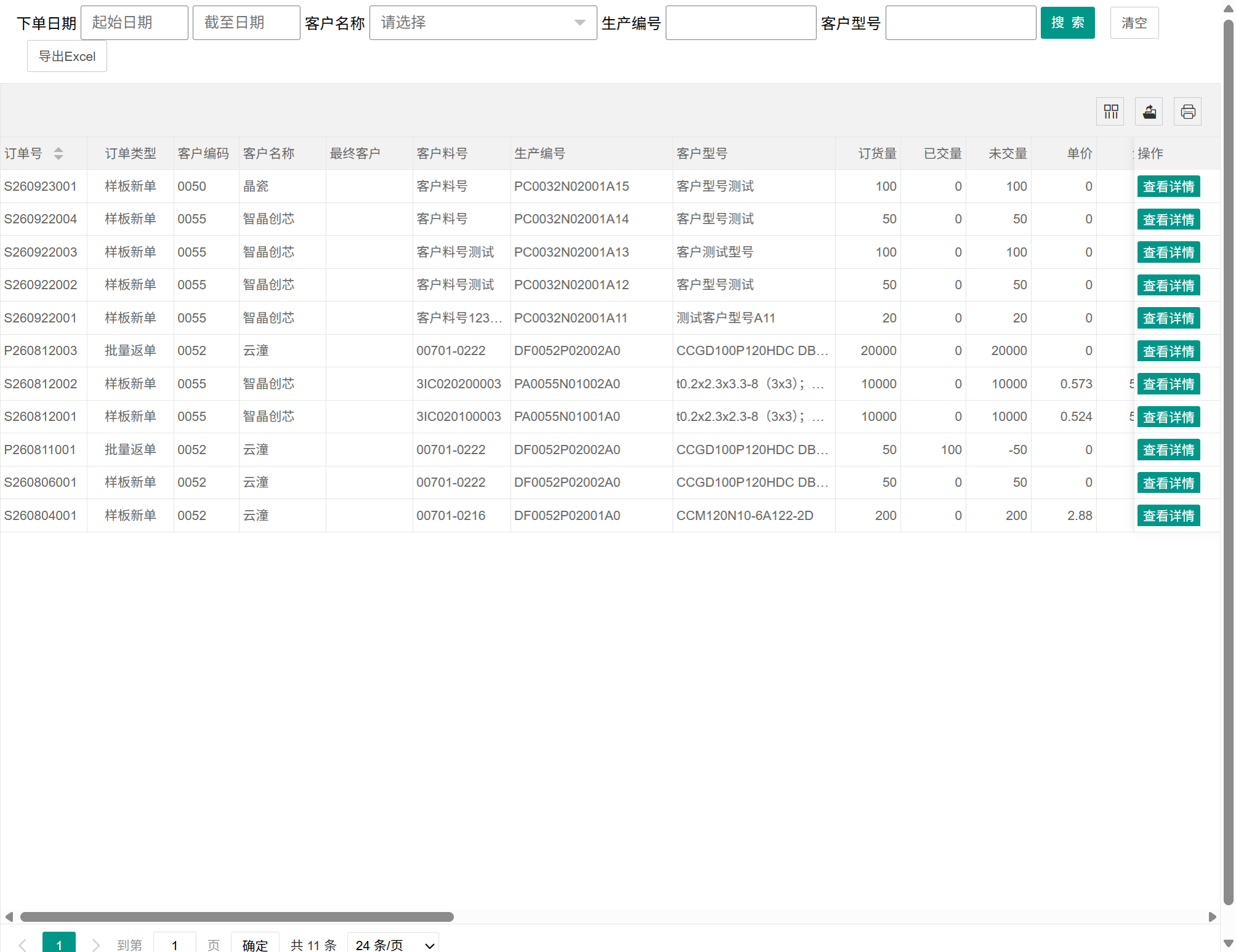The image size is (1236, 952).
Task: Click the horizontal scrollbar thumb
Action: [237, 917]
